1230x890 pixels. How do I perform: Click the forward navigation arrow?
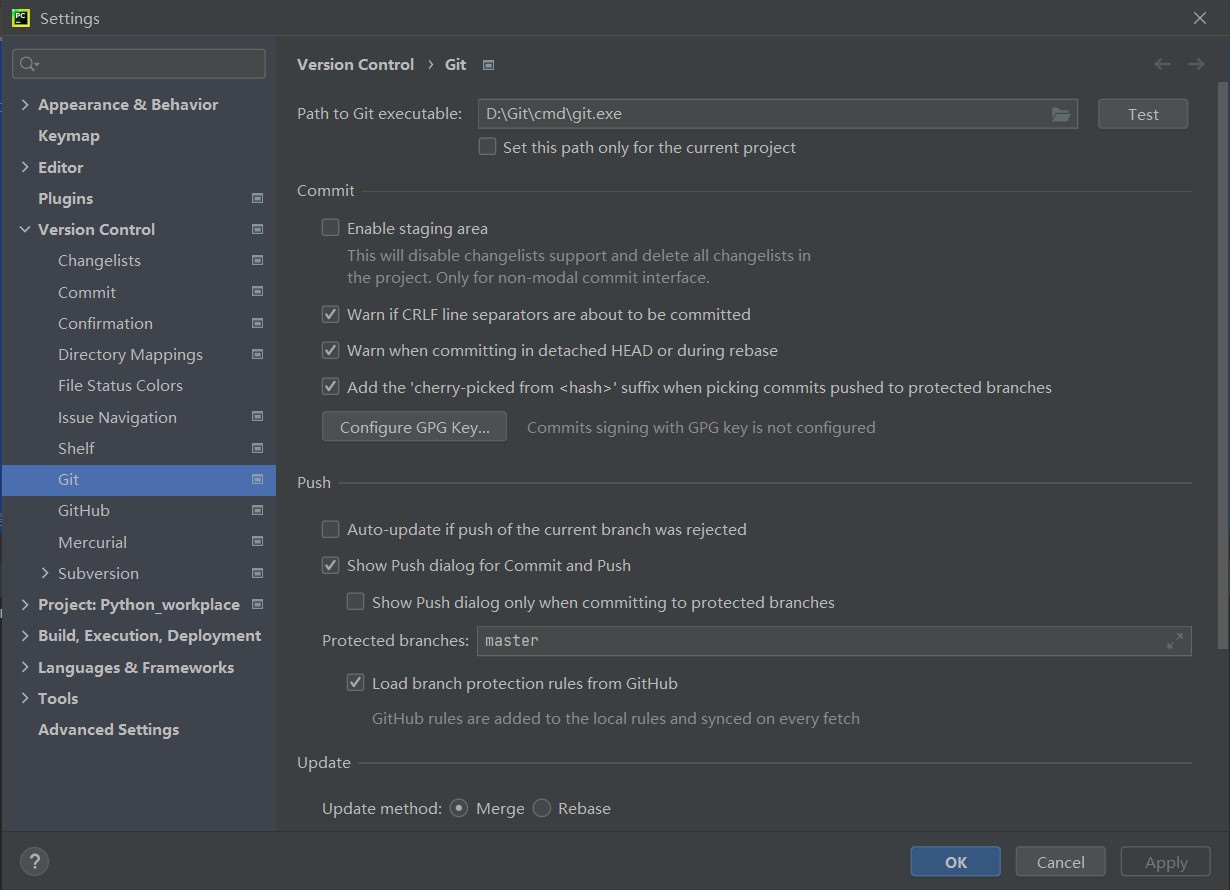[x=1196, y=64]
